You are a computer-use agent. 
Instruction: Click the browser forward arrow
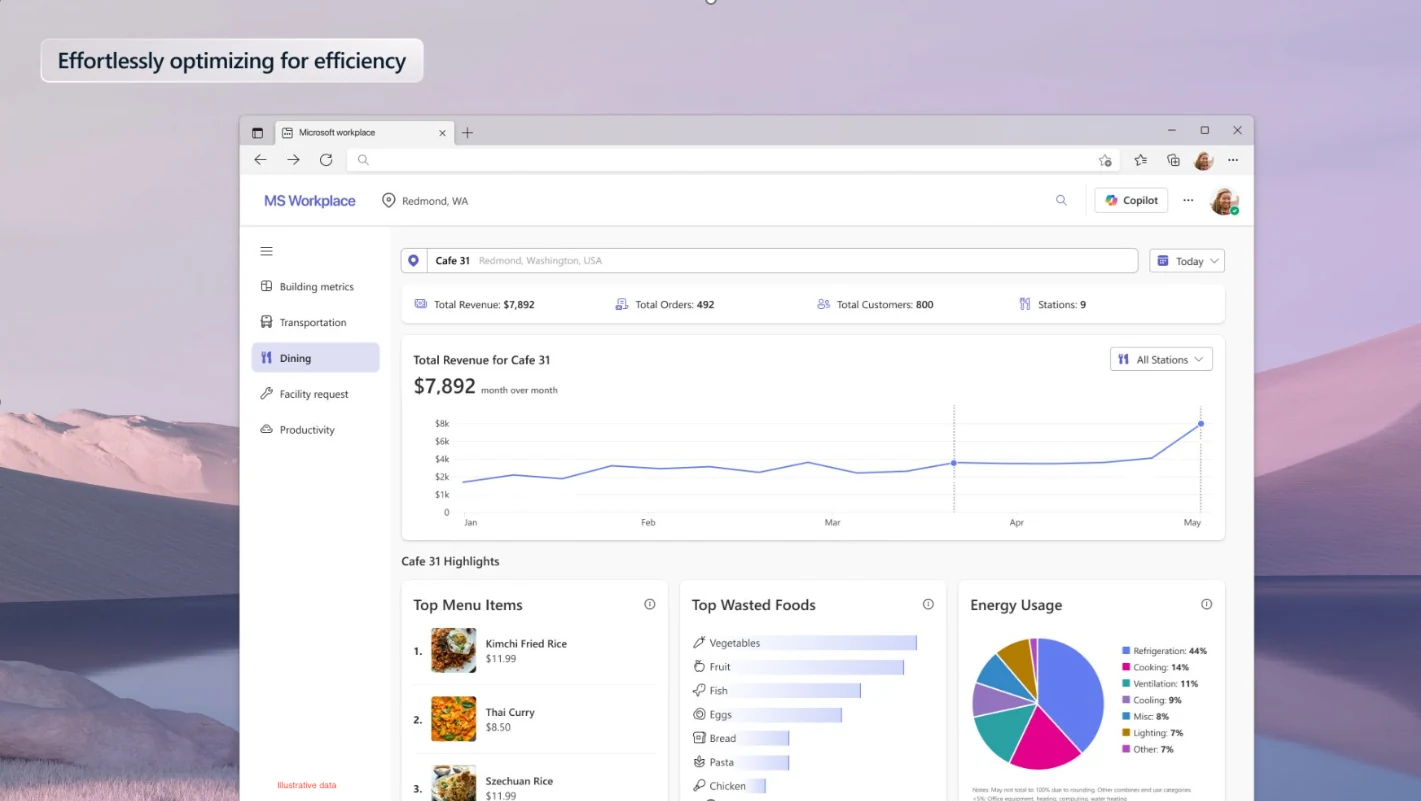point(293,160)
